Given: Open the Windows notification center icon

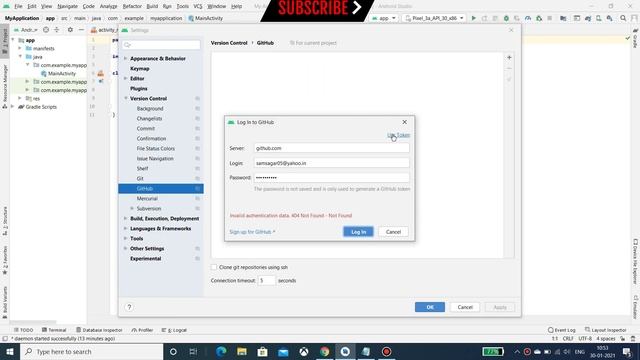Looking at the screenshot, I should [x=627, y=351].
